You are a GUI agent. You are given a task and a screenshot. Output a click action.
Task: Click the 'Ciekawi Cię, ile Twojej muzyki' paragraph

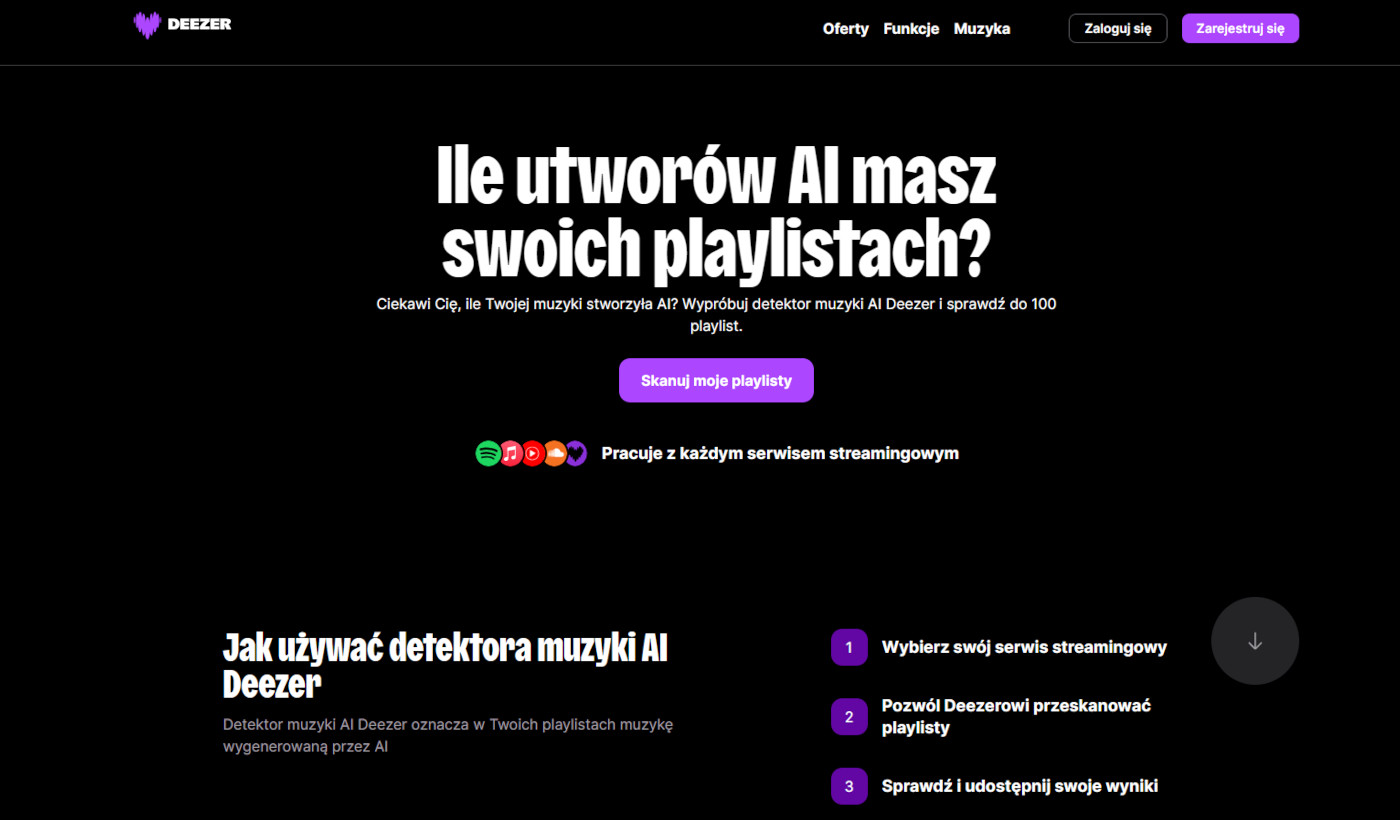coord(716,315)
